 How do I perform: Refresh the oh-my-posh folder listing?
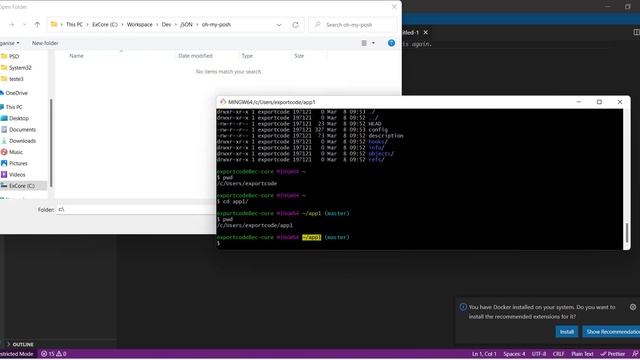[296, 25]
